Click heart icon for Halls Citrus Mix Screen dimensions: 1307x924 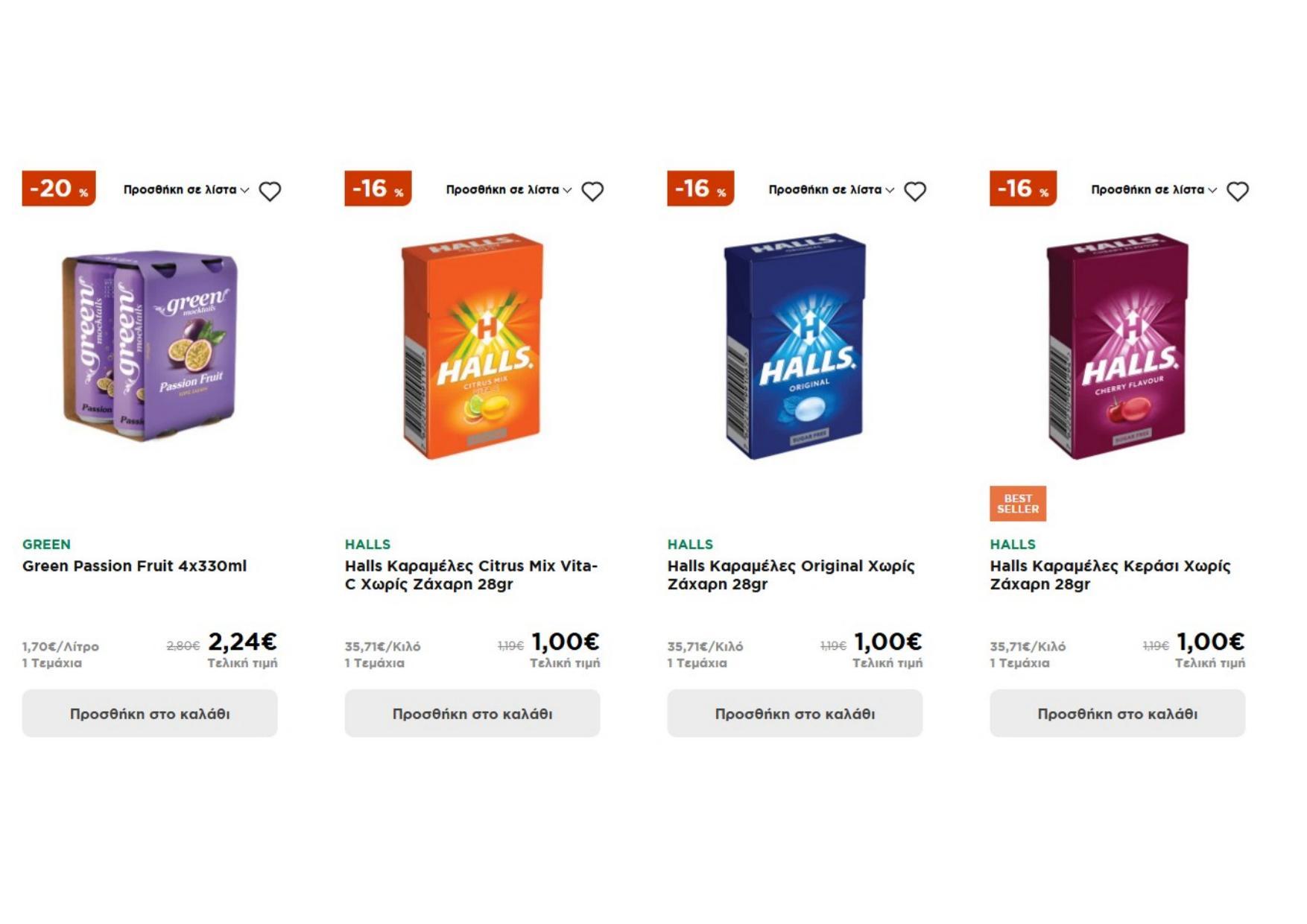point(592,192)
